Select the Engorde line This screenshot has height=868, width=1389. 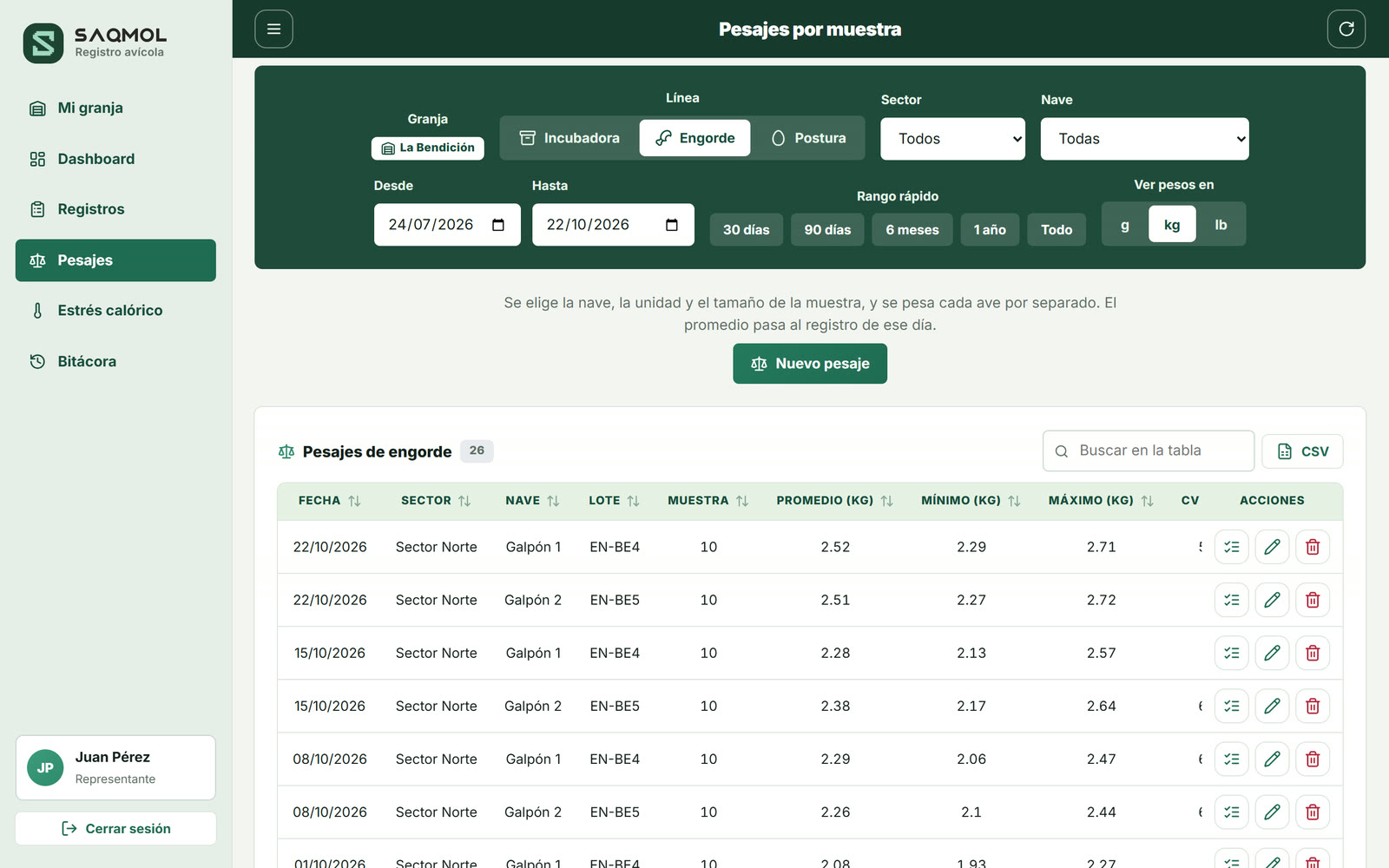click(x=694, y=138)
